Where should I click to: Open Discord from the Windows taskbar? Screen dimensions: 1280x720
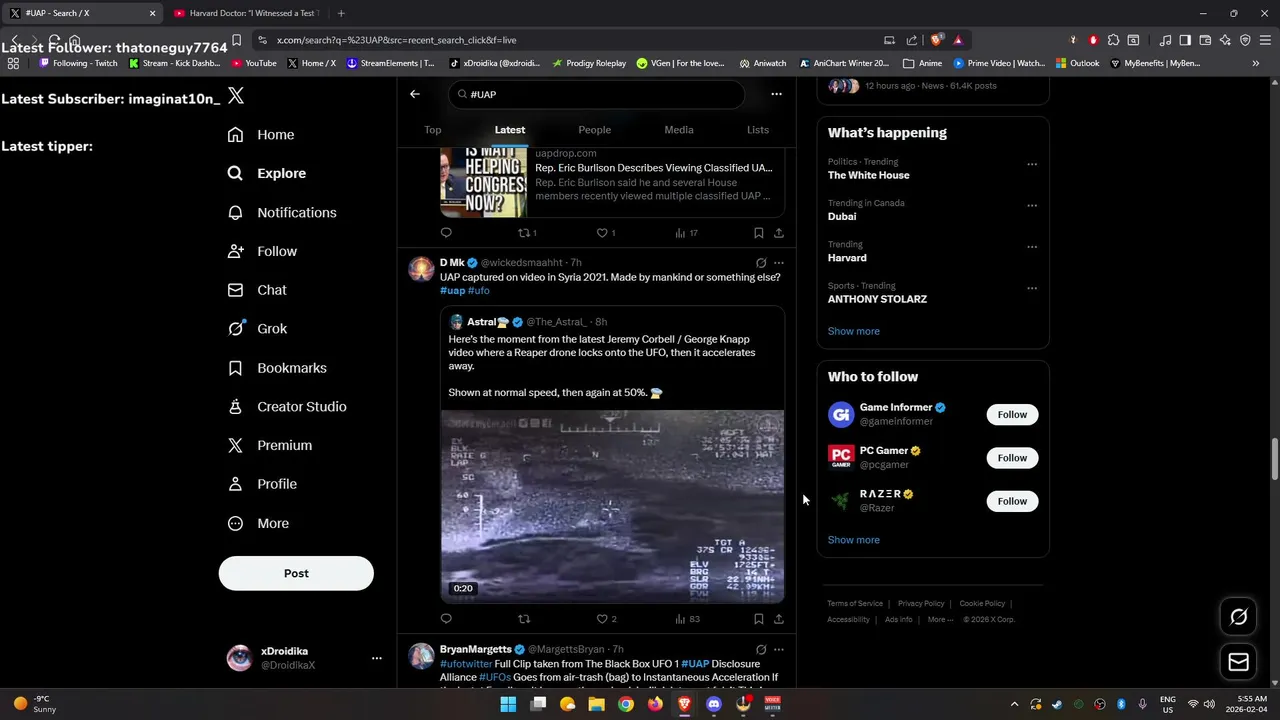[x=714, y=704]
